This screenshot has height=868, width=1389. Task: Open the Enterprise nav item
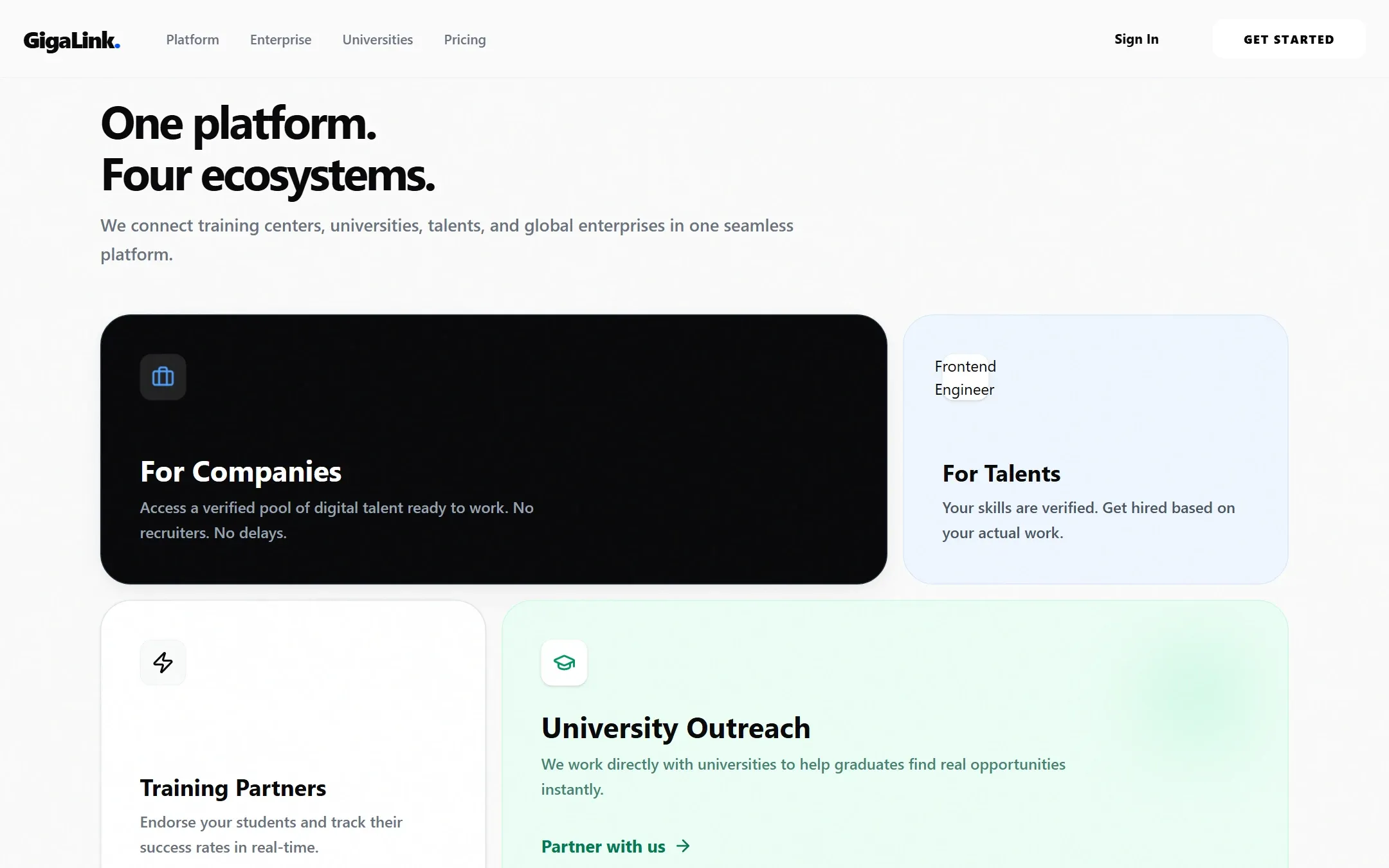tap(280, 40)
